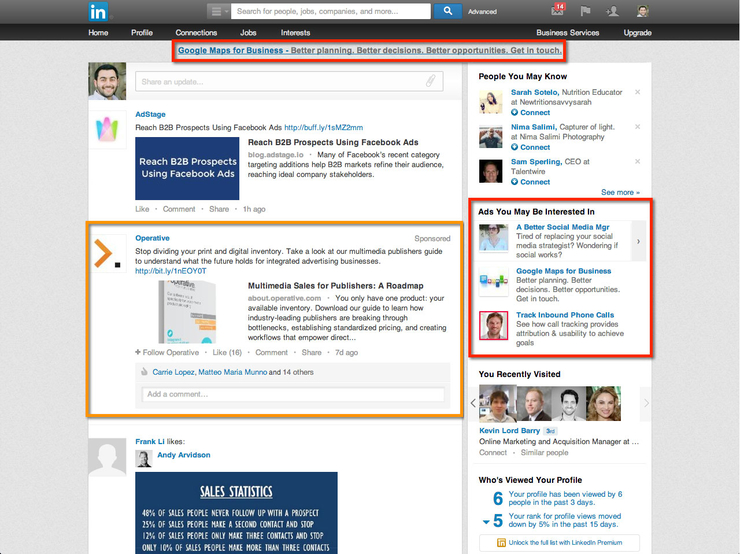Share the AdStage post

219,209
